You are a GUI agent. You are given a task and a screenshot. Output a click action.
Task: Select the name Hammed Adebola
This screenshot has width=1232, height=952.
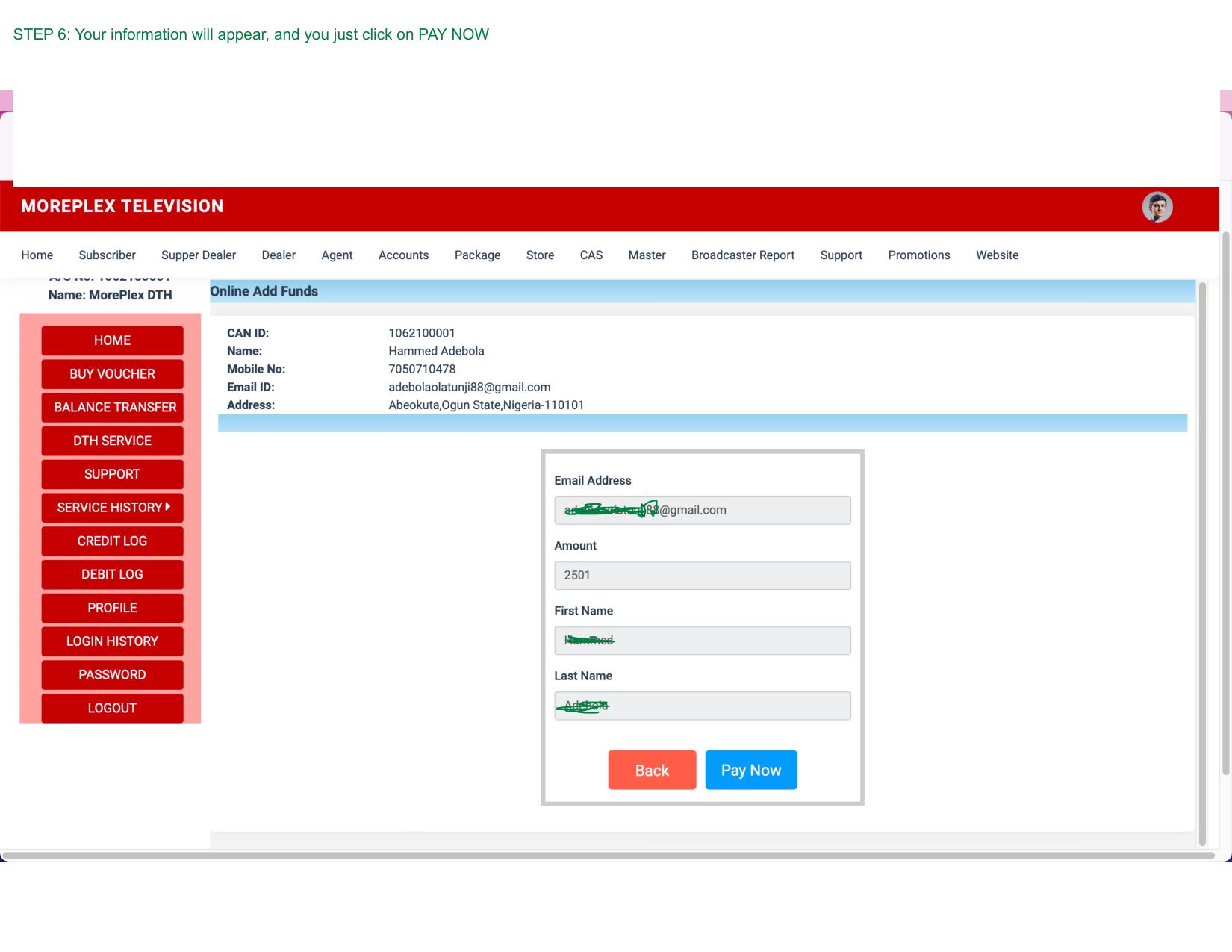coord(436,351)
